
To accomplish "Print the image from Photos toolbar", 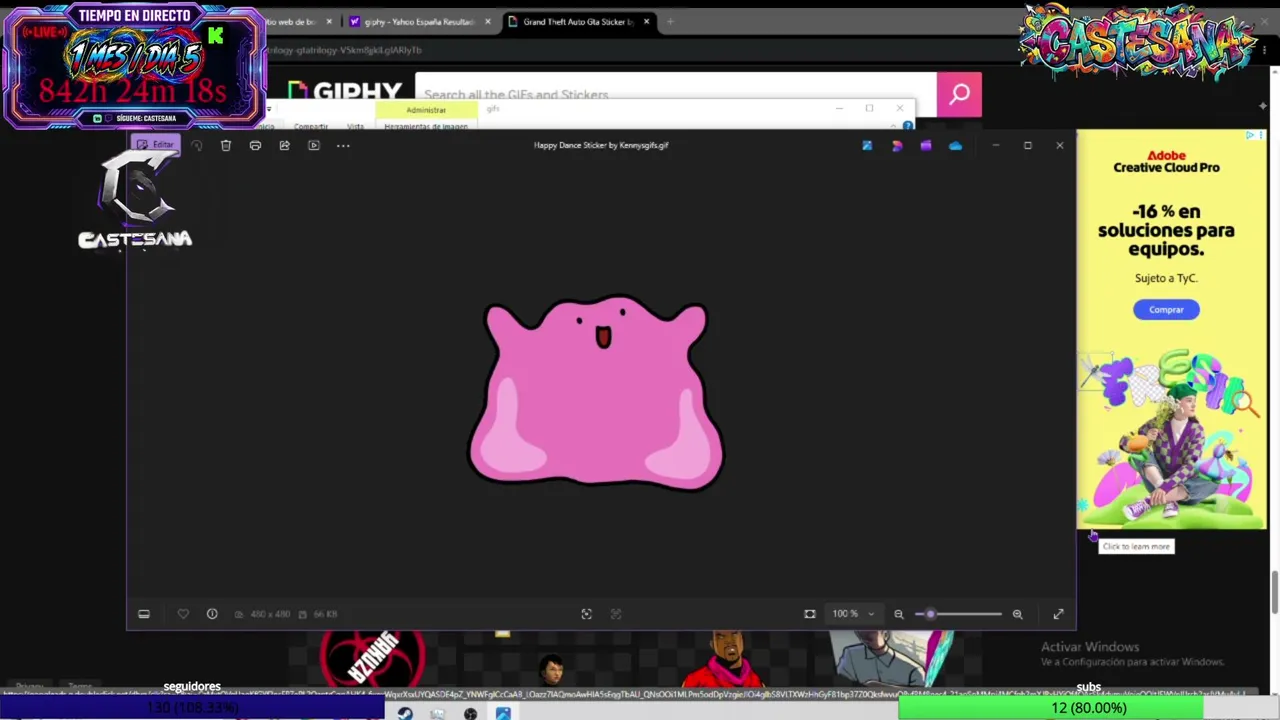I will tap(255, 146).
